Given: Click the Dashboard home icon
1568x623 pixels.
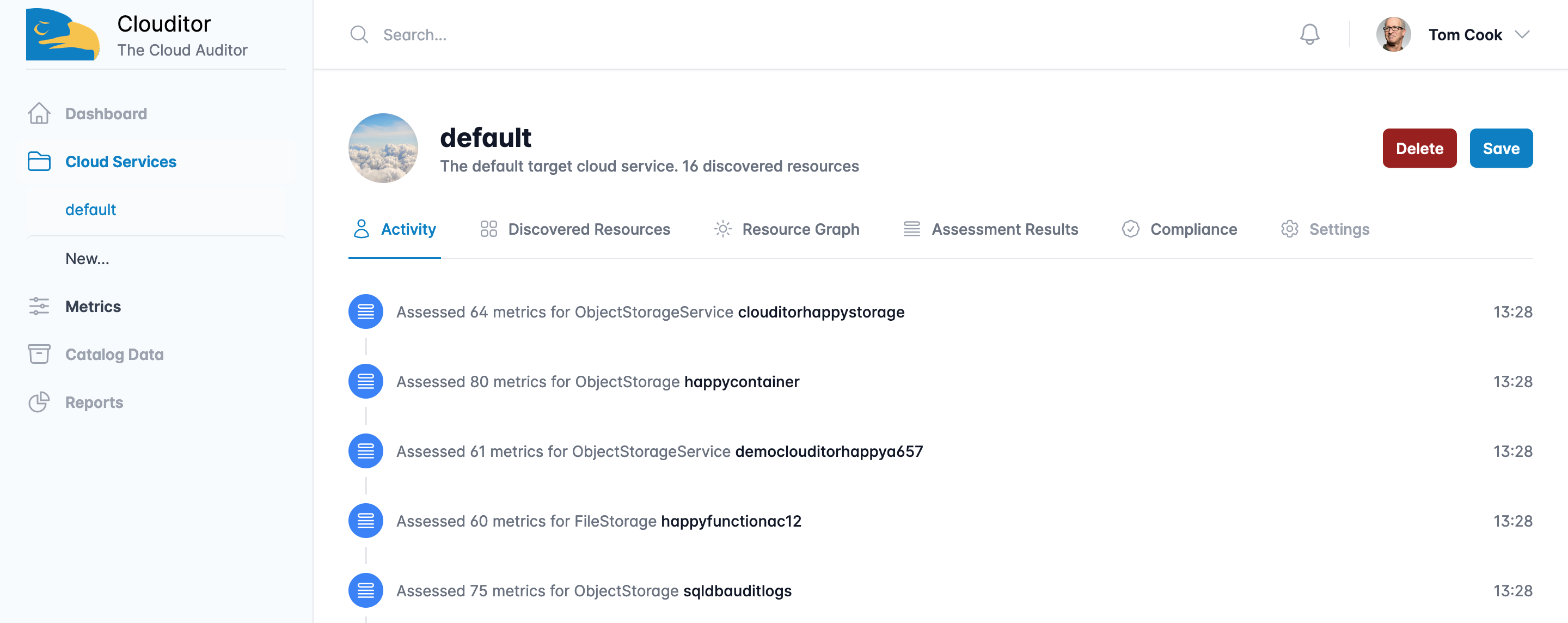Looking at the screenshot, I should [39, 114].
